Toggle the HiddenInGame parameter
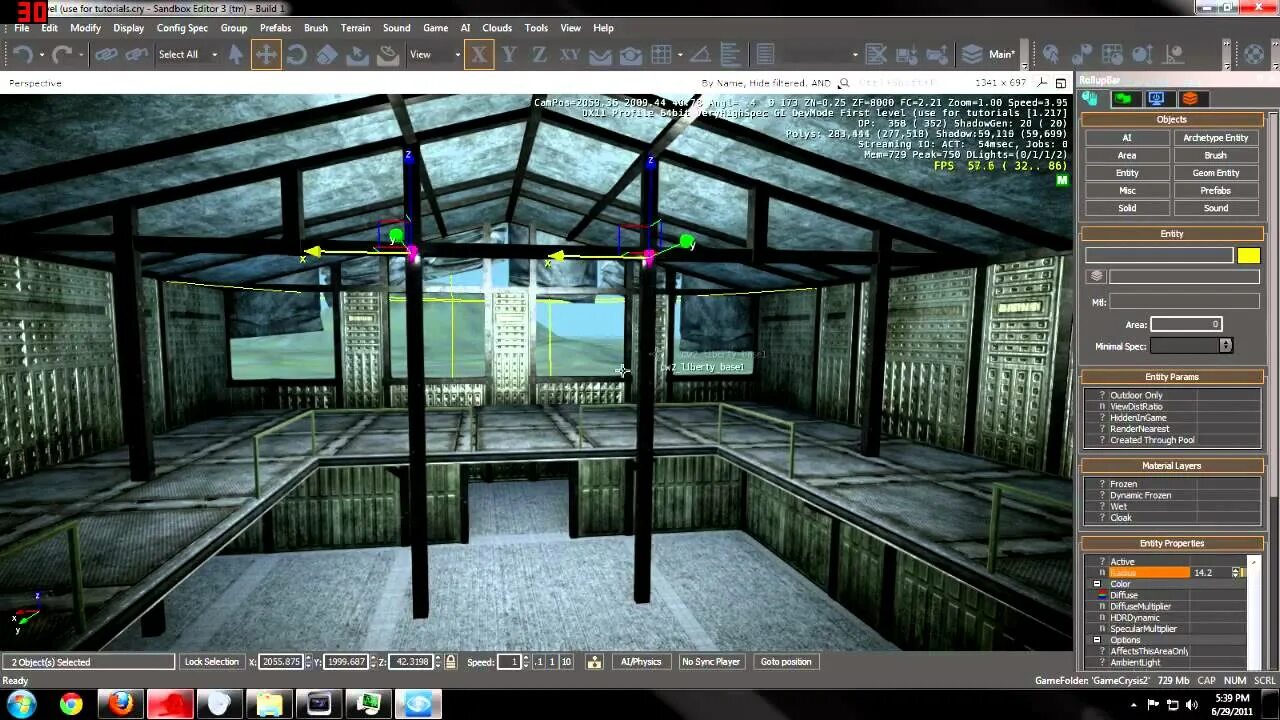The height and width of the screenshot is (720, 1280). [x=1138, y=417]
